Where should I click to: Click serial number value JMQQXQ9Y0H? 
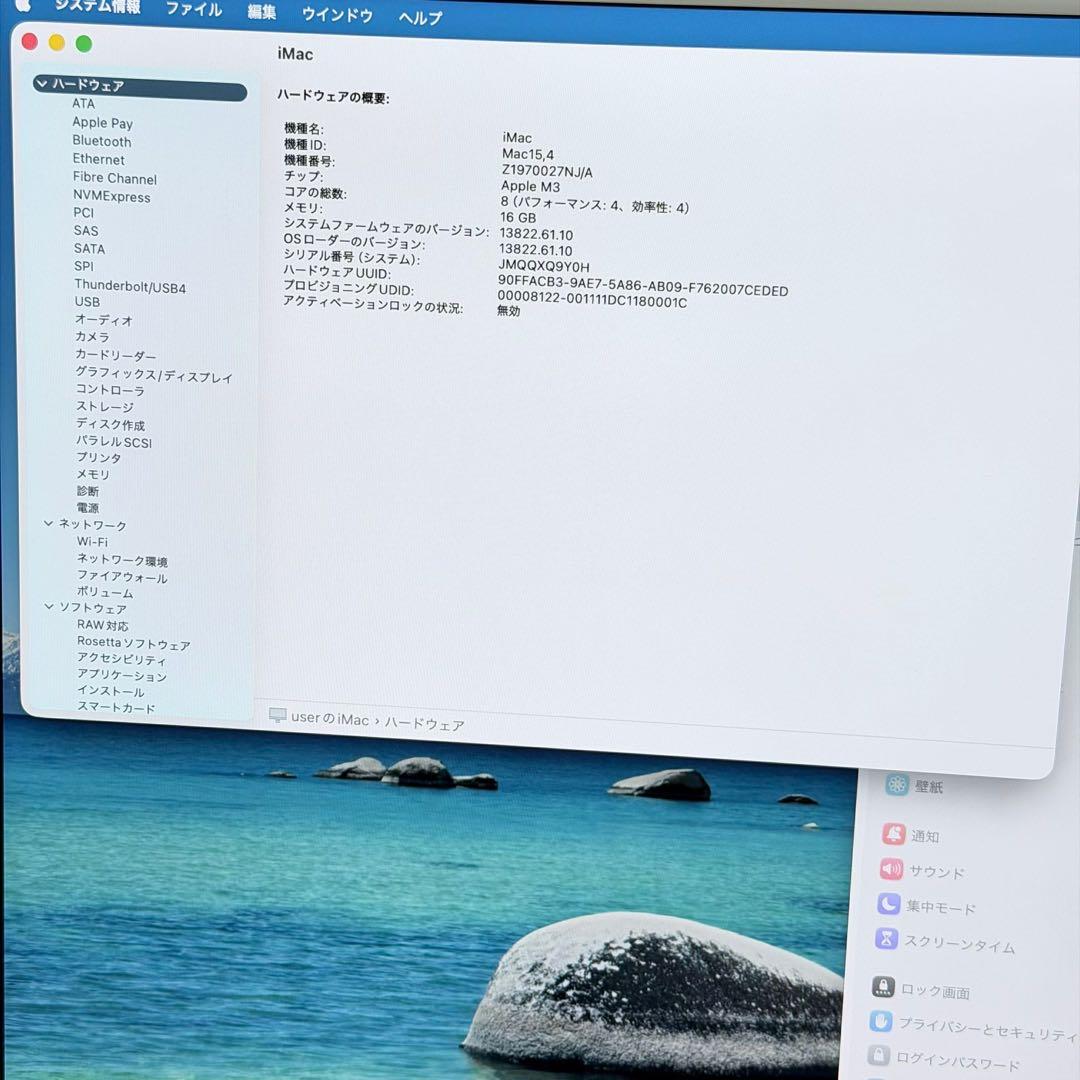pyautogui.click(x=543, y=266)
